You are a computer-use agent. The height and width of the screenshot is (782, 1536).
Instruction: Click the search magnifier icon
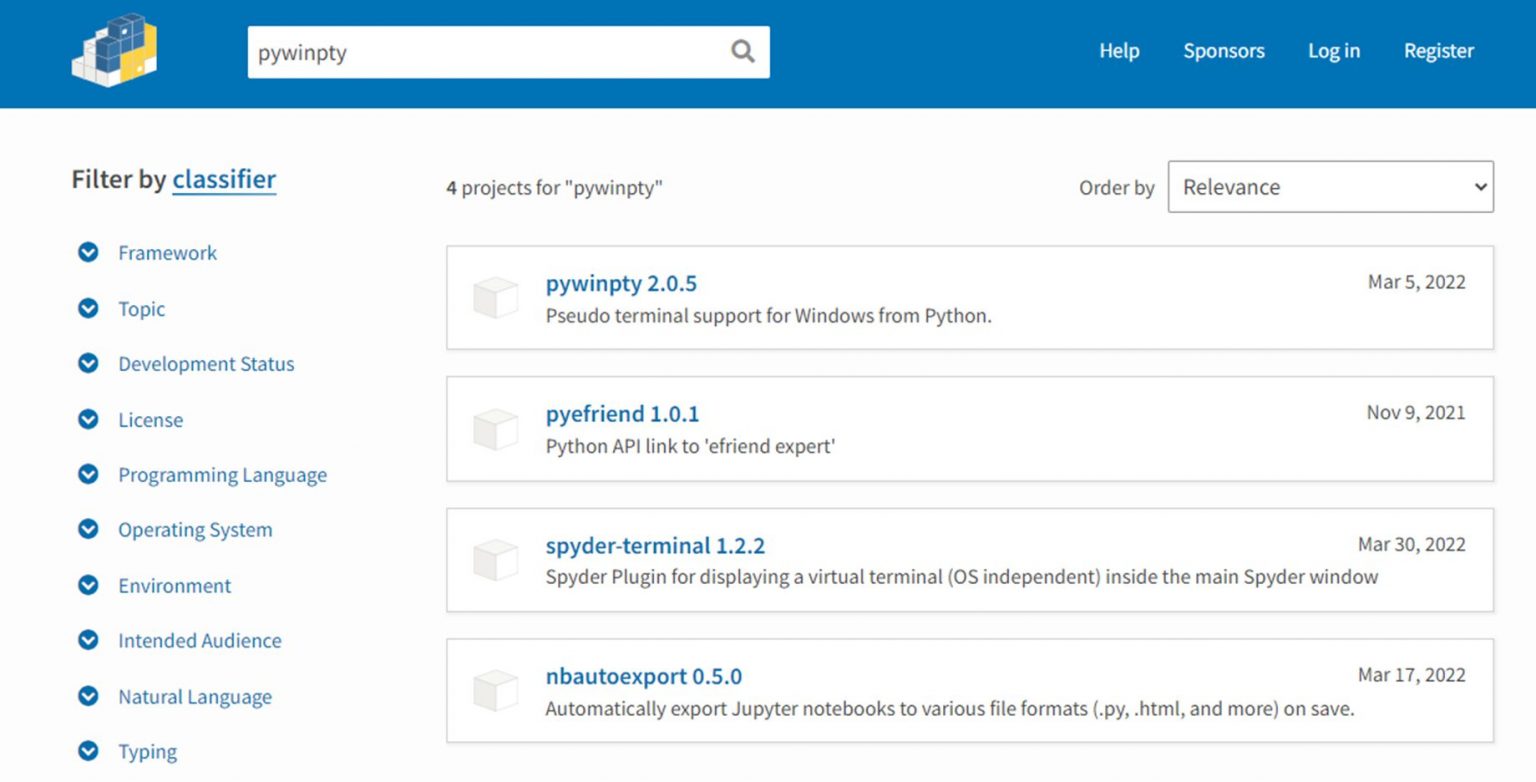coord(740,51)
